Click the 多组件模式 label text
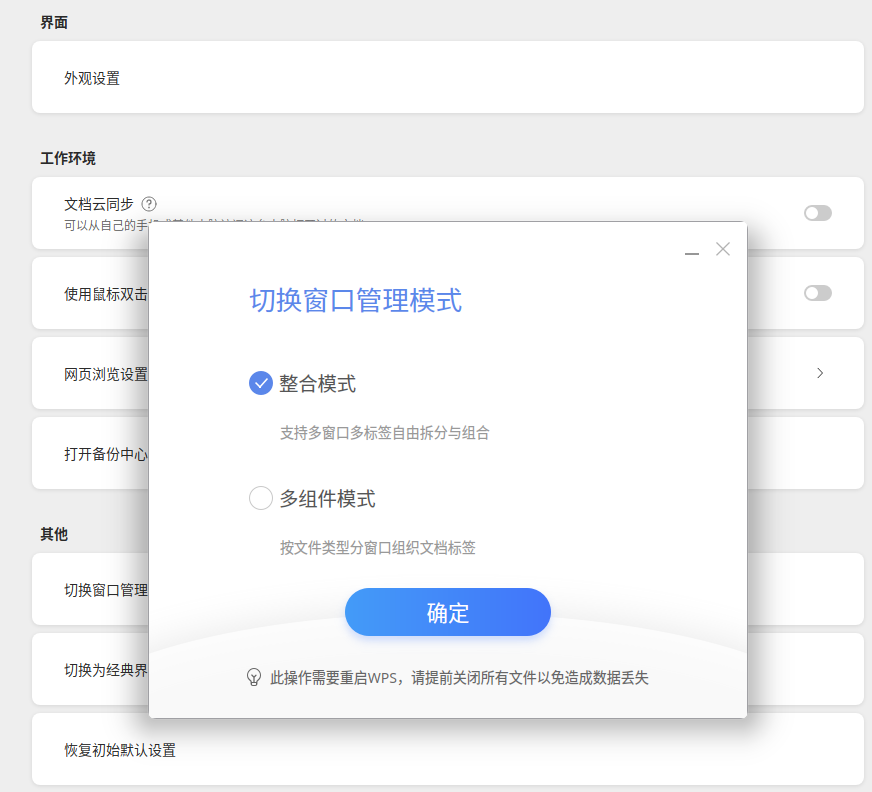Viewport: 872px width, 792px height. [328, 499]
